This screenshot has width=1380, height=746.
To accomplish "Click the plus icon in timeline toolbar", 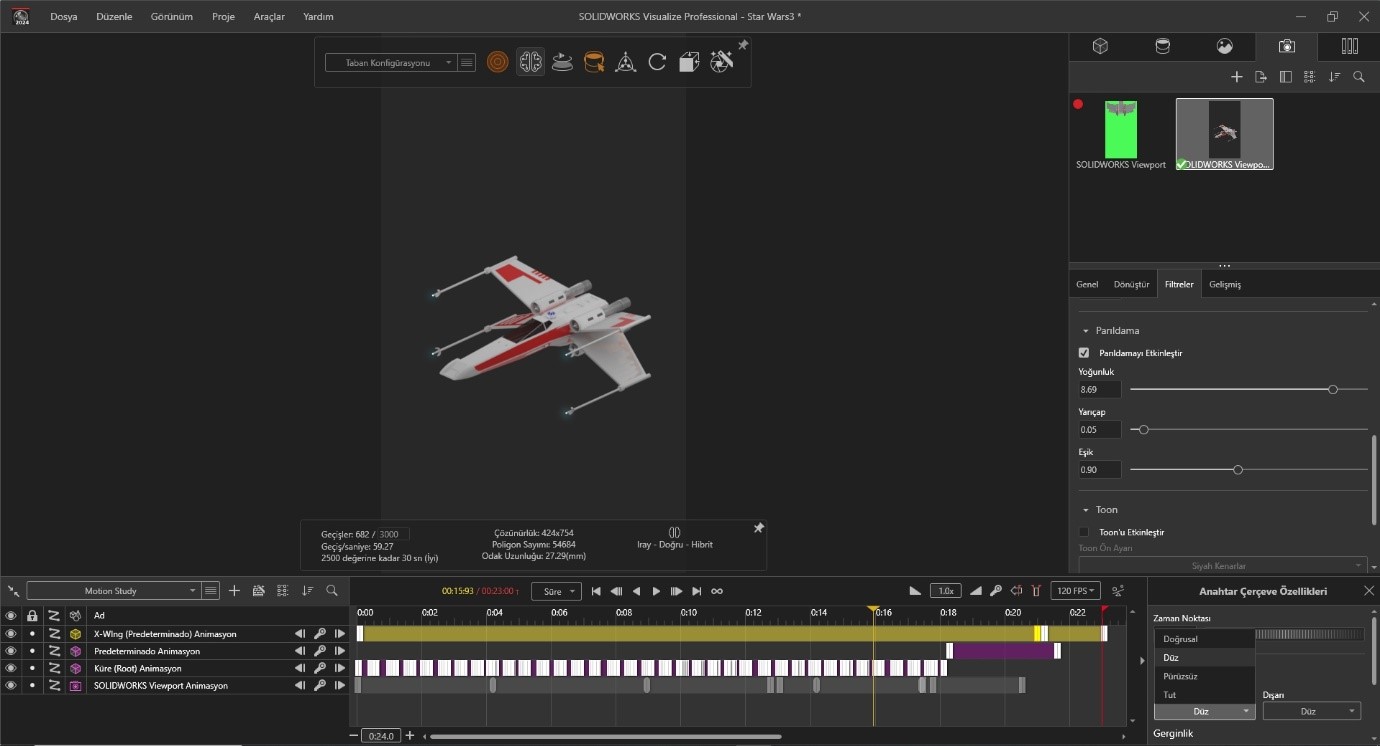I will pos(234,591).
